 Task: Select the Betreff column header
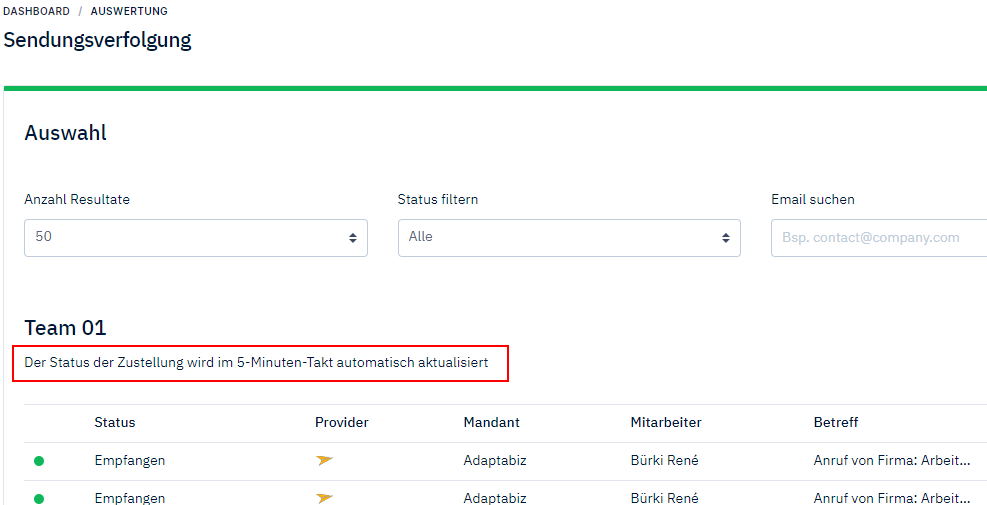pyautogui.click(x=836, y=423)
